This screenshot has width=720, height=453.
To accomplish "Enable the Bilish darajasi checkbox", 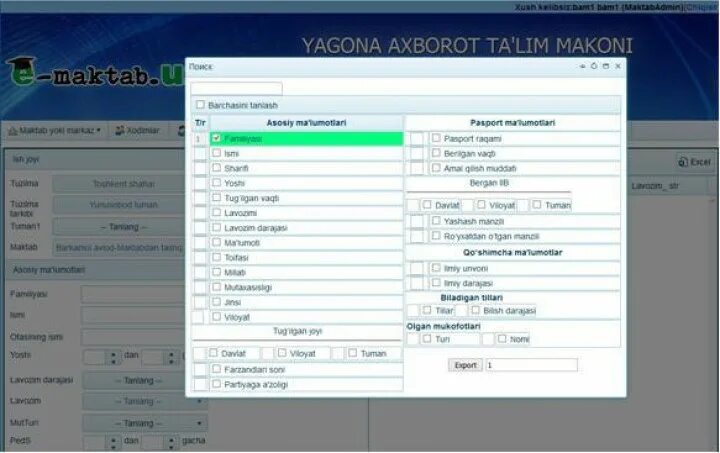I will pyautogui.click(x=475, y=310).
